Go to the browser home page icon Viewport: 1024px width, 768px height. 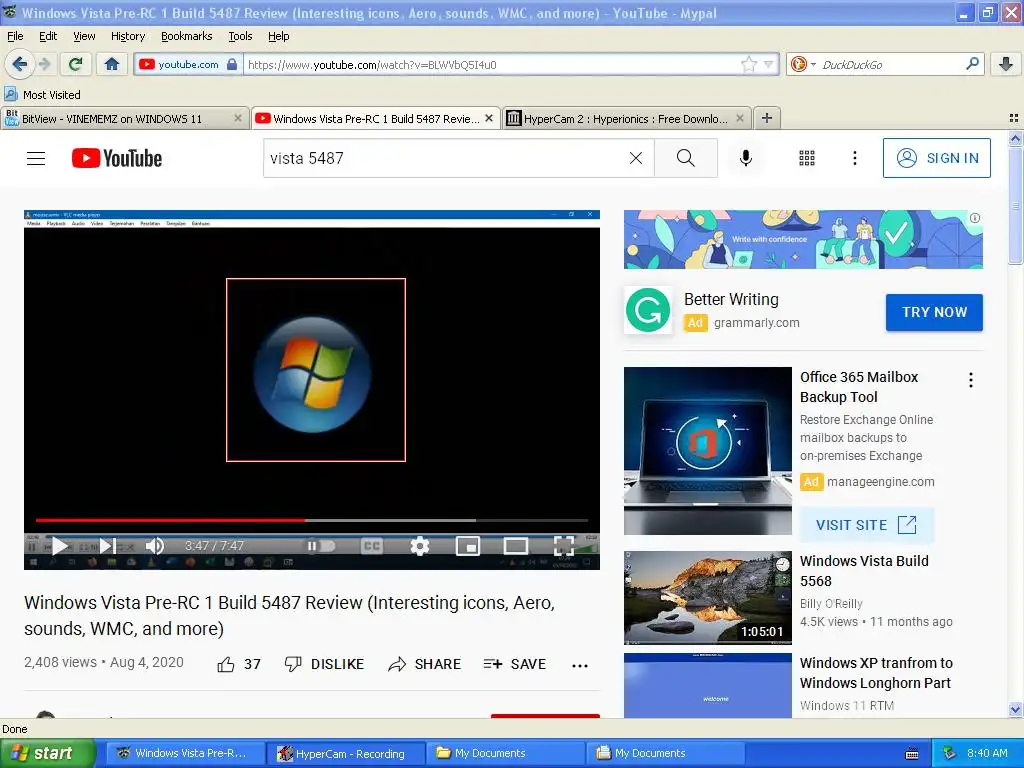tap(112, 64)
